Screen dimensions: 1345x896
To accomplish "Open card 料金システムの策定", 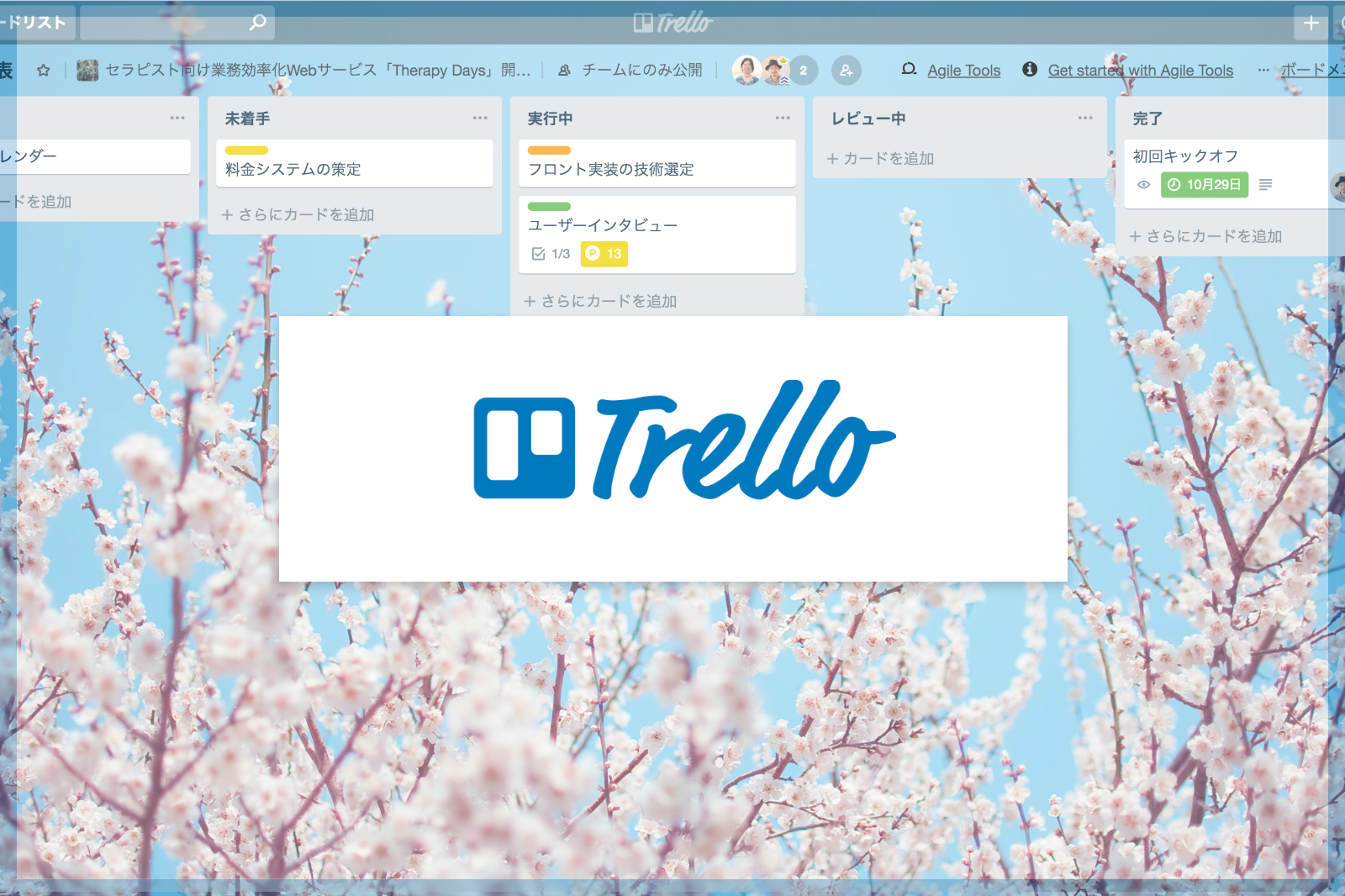I will [x=355, y=164].
